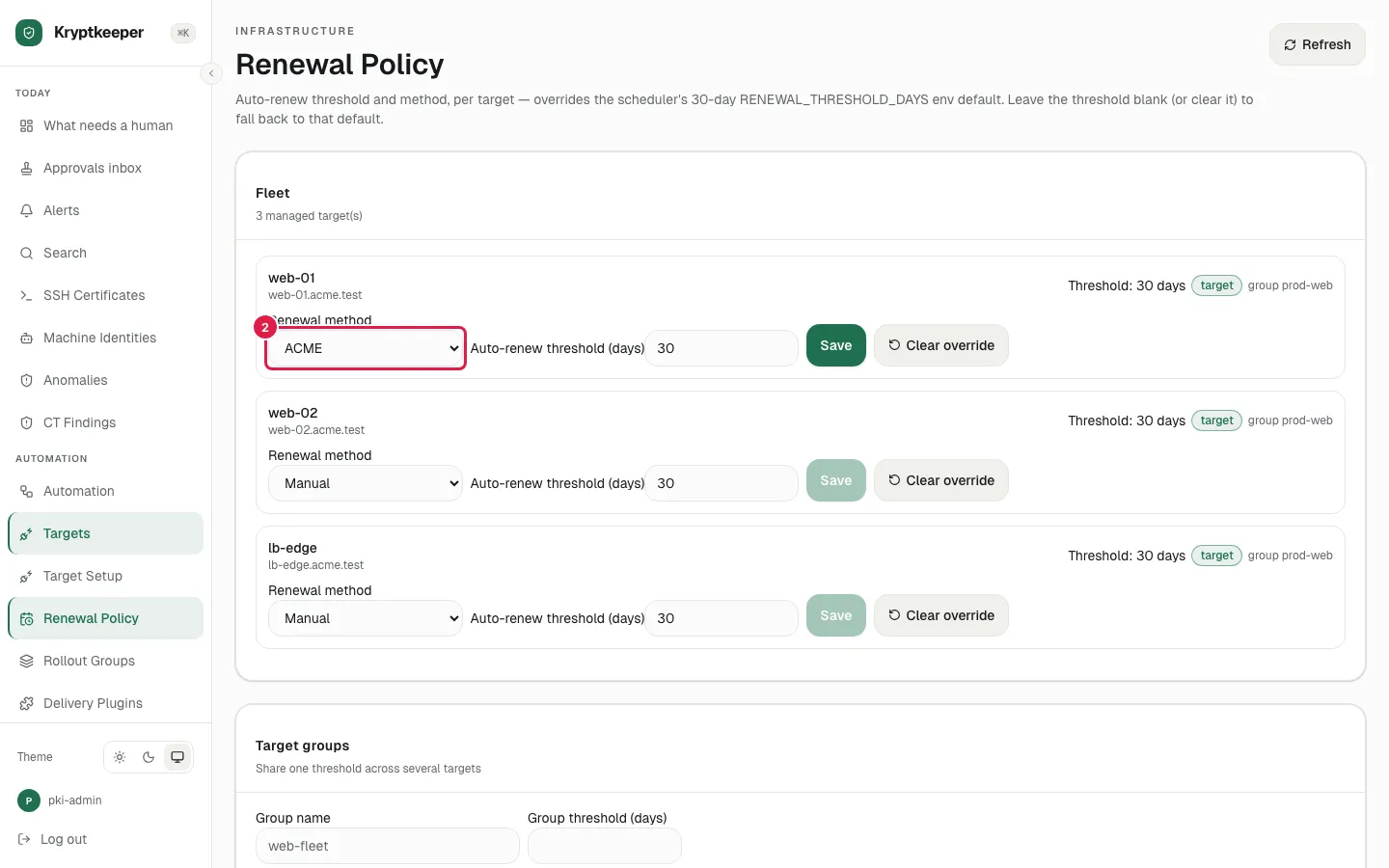Viewport: 1389px width, 868px height.
Task: Click the Target Setup plug icon
Action: click(x=26, y=576)
